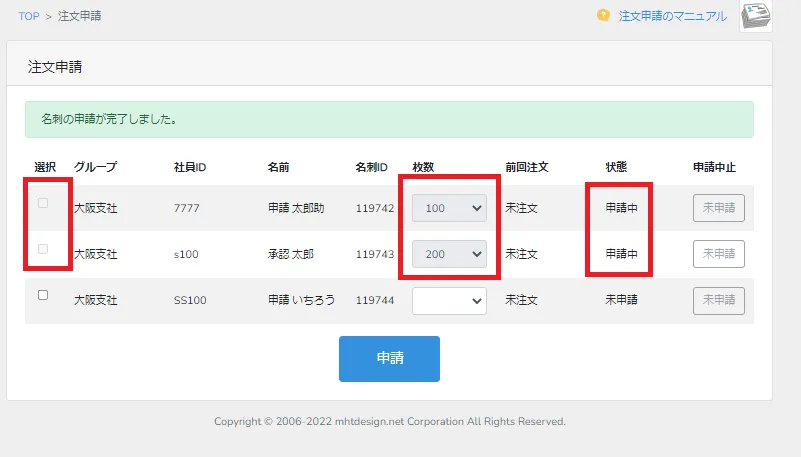801x457 pixels.
Task: Click the 申請中止 column header
Action: [714, 167]
